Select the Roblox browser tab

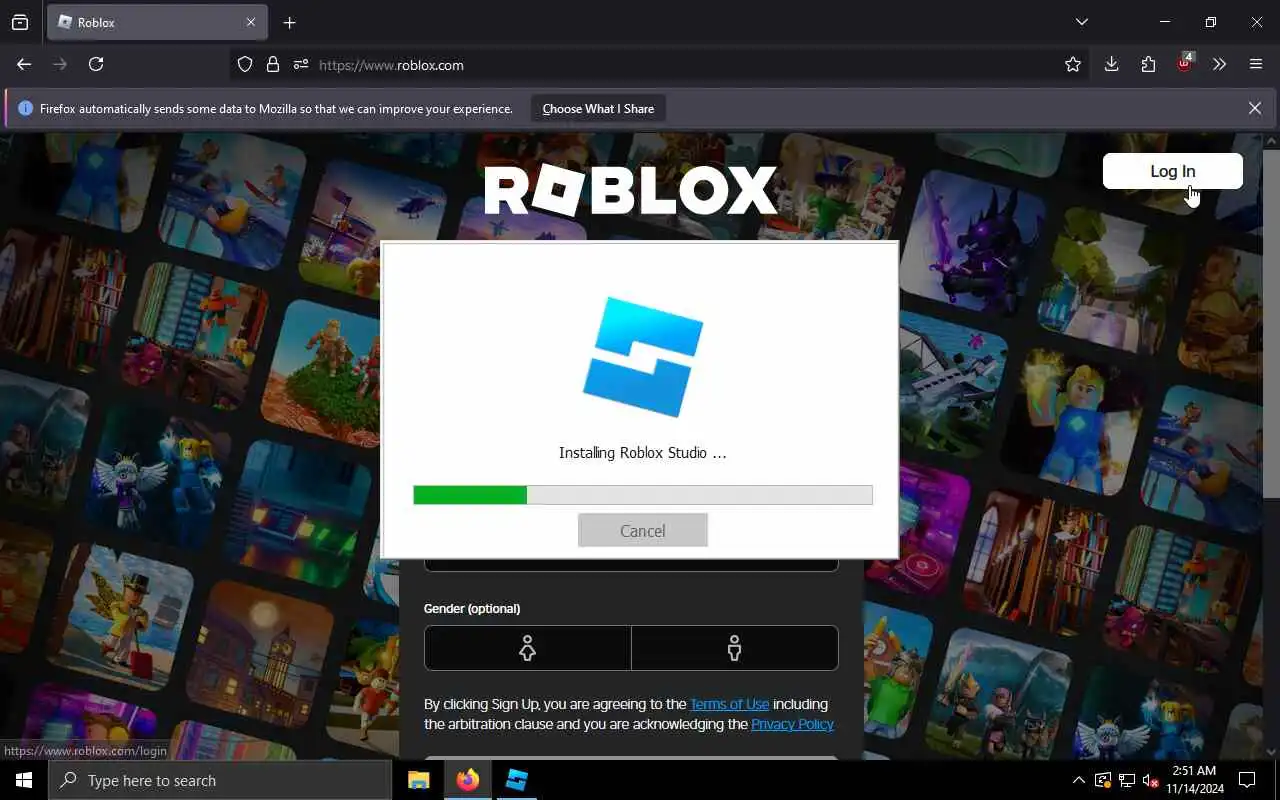click(156, 22)
